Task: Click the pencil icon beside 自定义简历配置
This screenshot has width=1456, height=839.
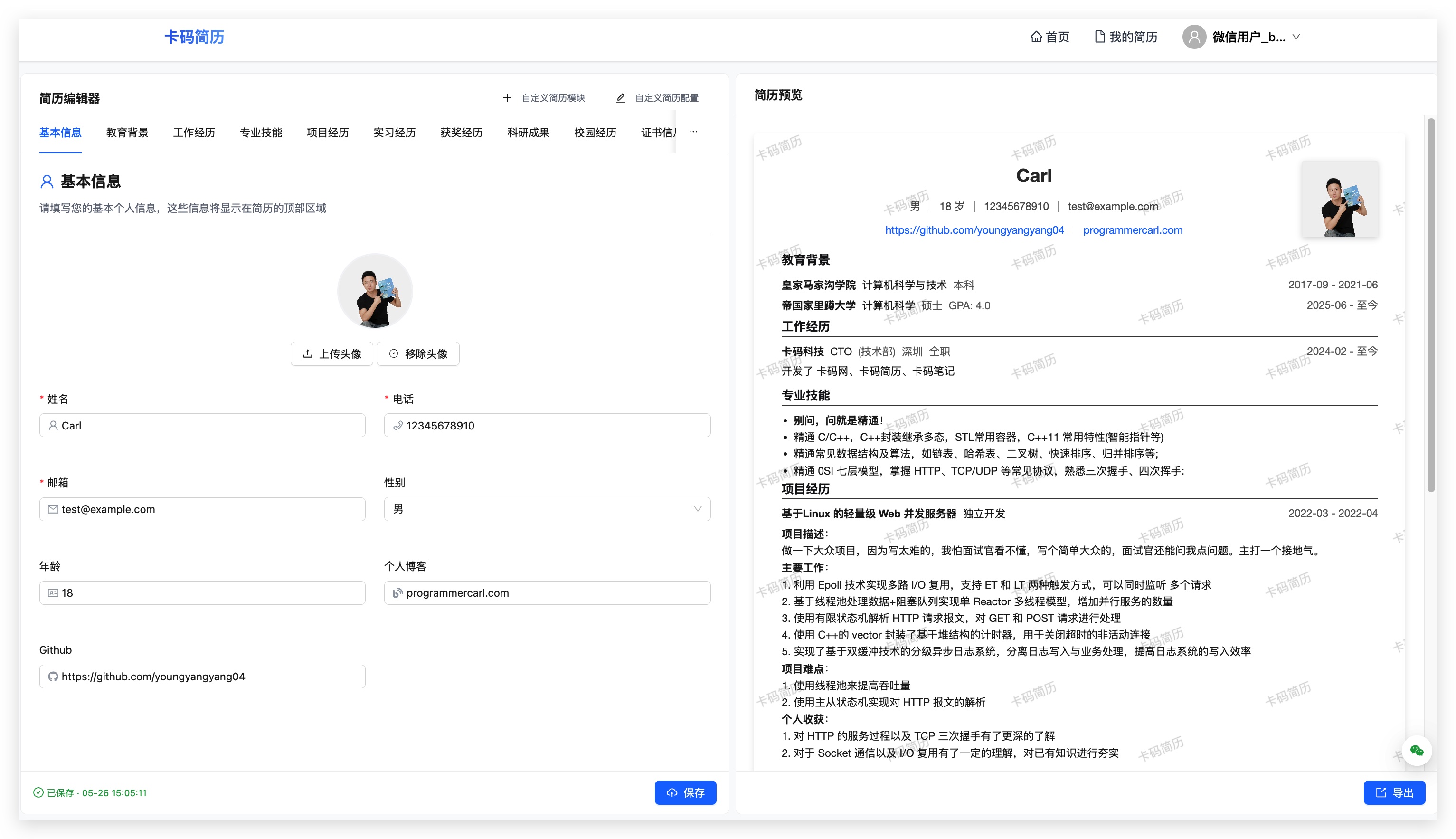Action: point(620,97)
